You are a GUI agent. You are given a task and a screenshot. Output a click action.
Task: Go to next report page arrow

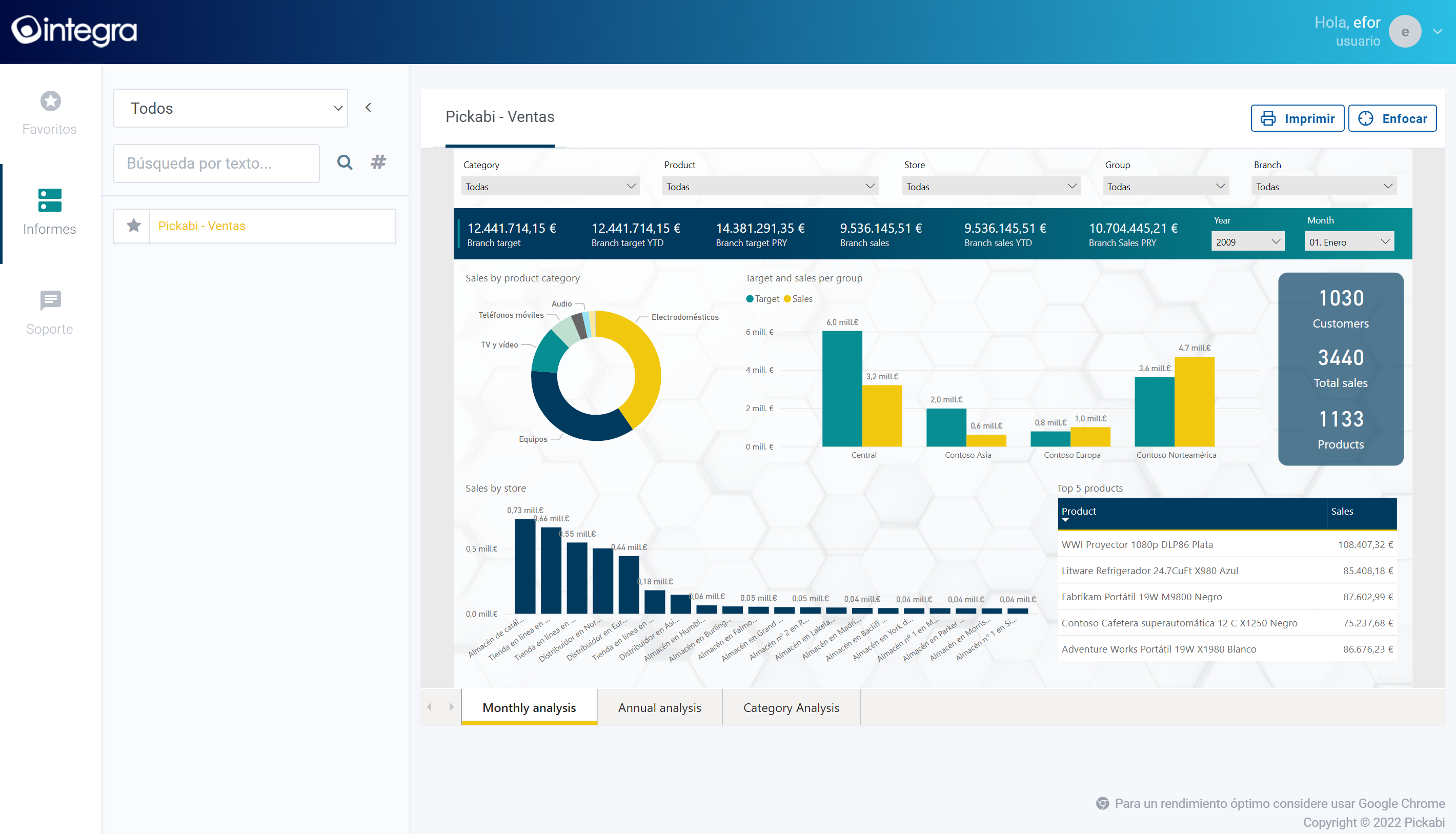coord(451,707)
